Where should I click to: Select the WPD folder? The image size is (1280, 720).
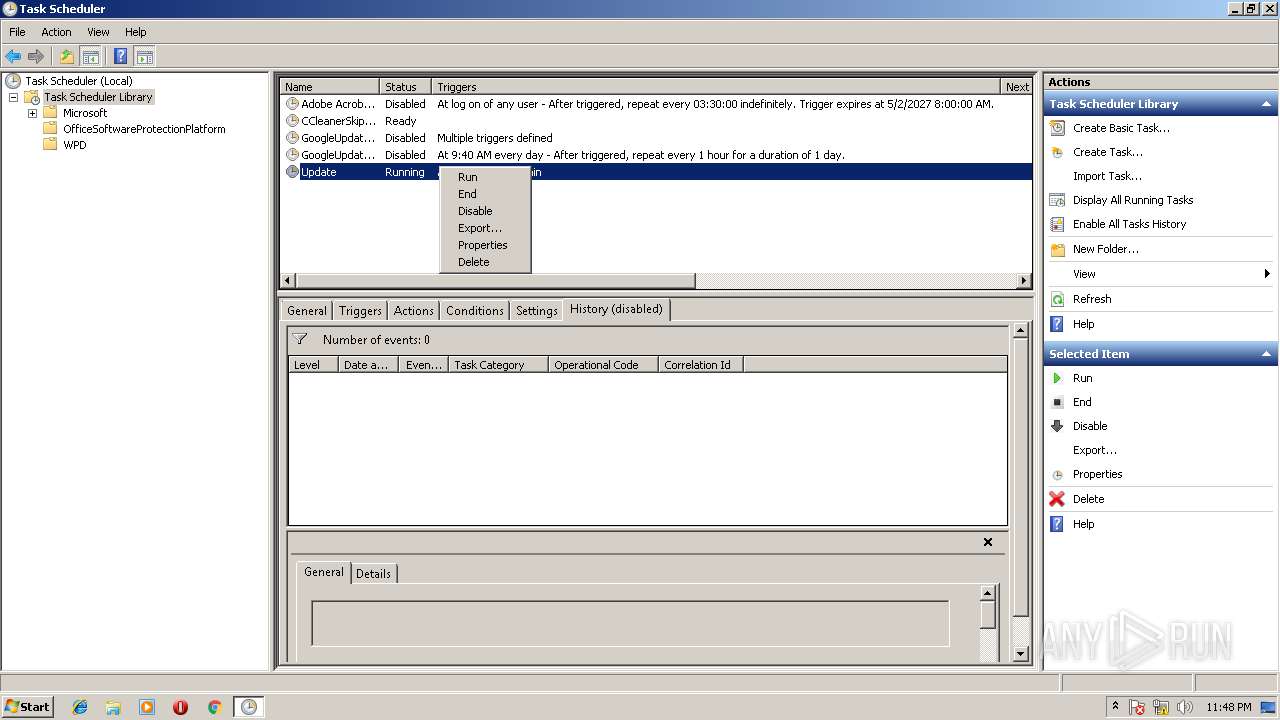click(75, 145)
